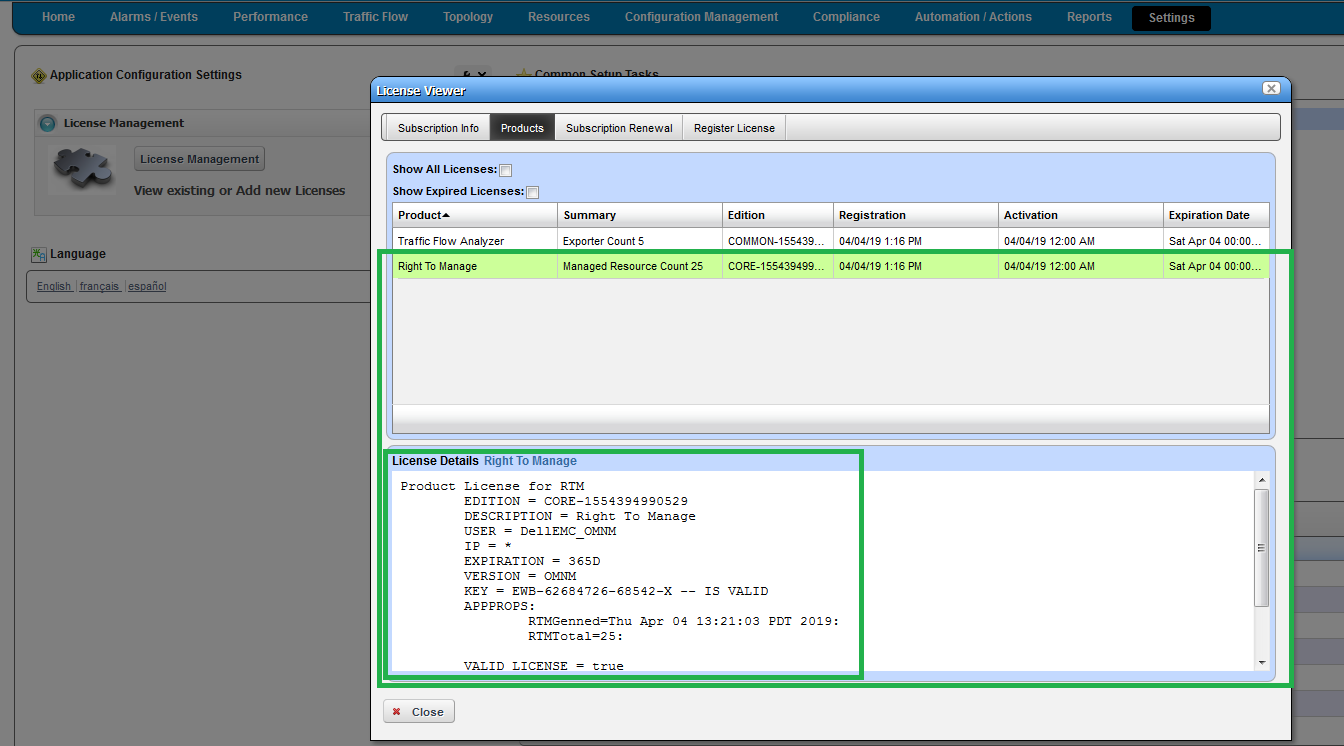1344x746 pixels.
Task: Click the Common Setup Tasks star icon
Action: pos(524,73)
